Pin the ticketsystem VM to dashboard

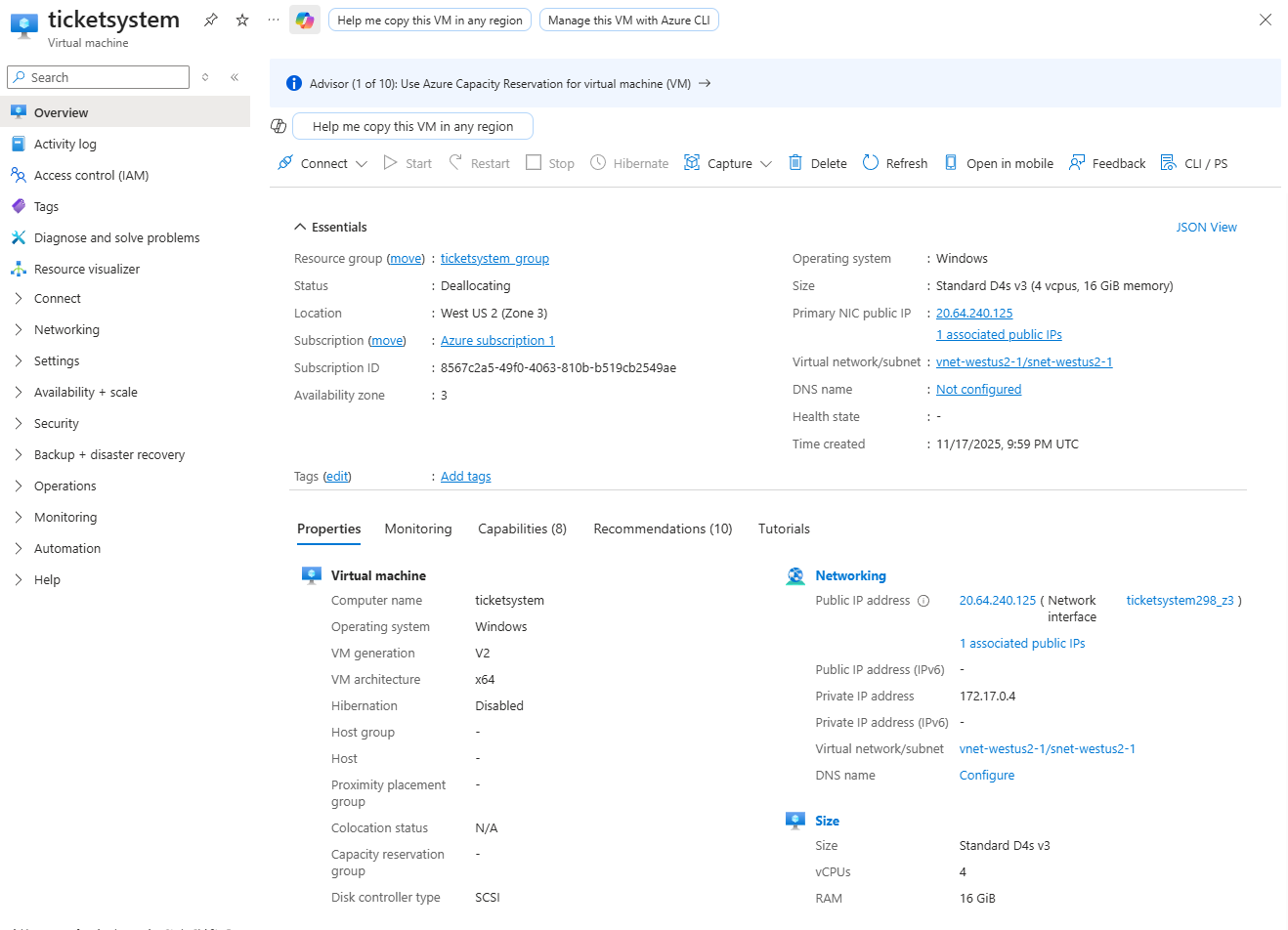pyautogui.click(x=210, y=20)
